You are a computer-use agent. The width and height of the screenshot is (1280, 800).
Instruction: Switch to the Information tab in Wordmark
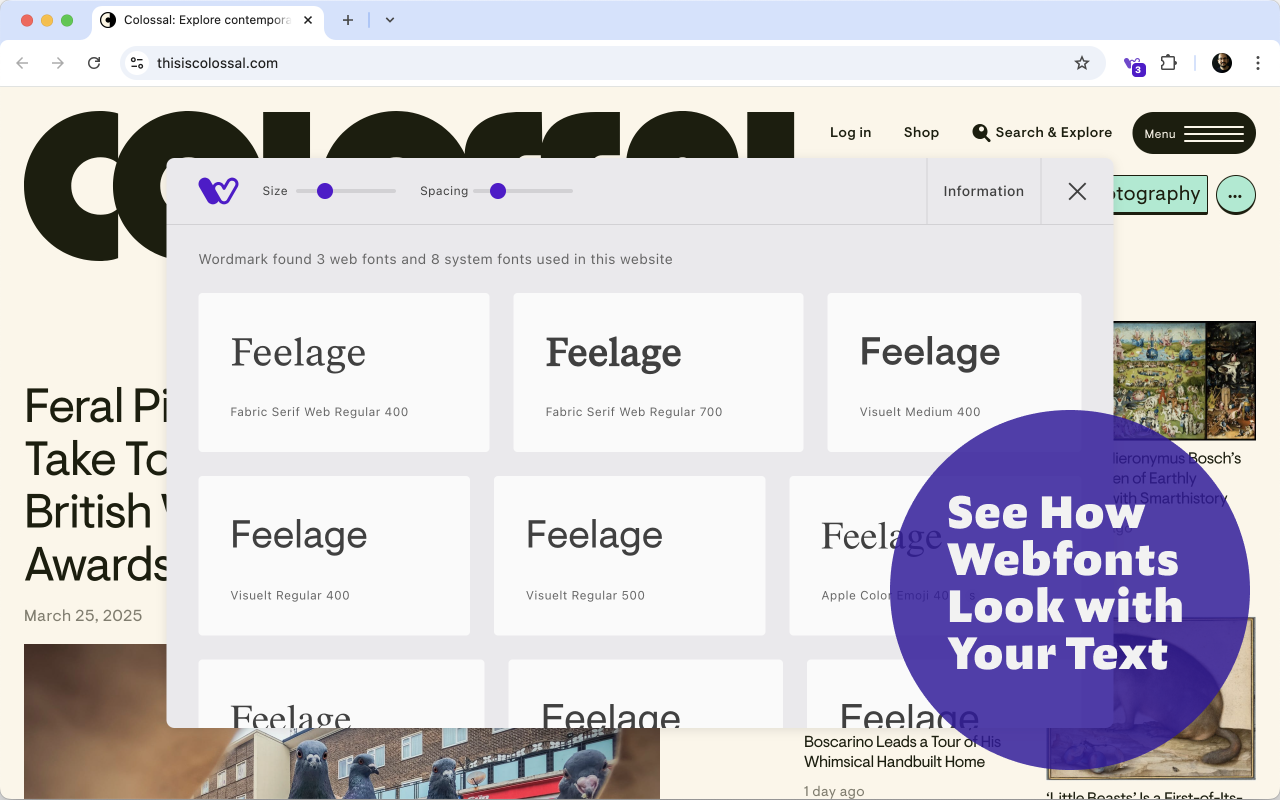coord(983,191)
